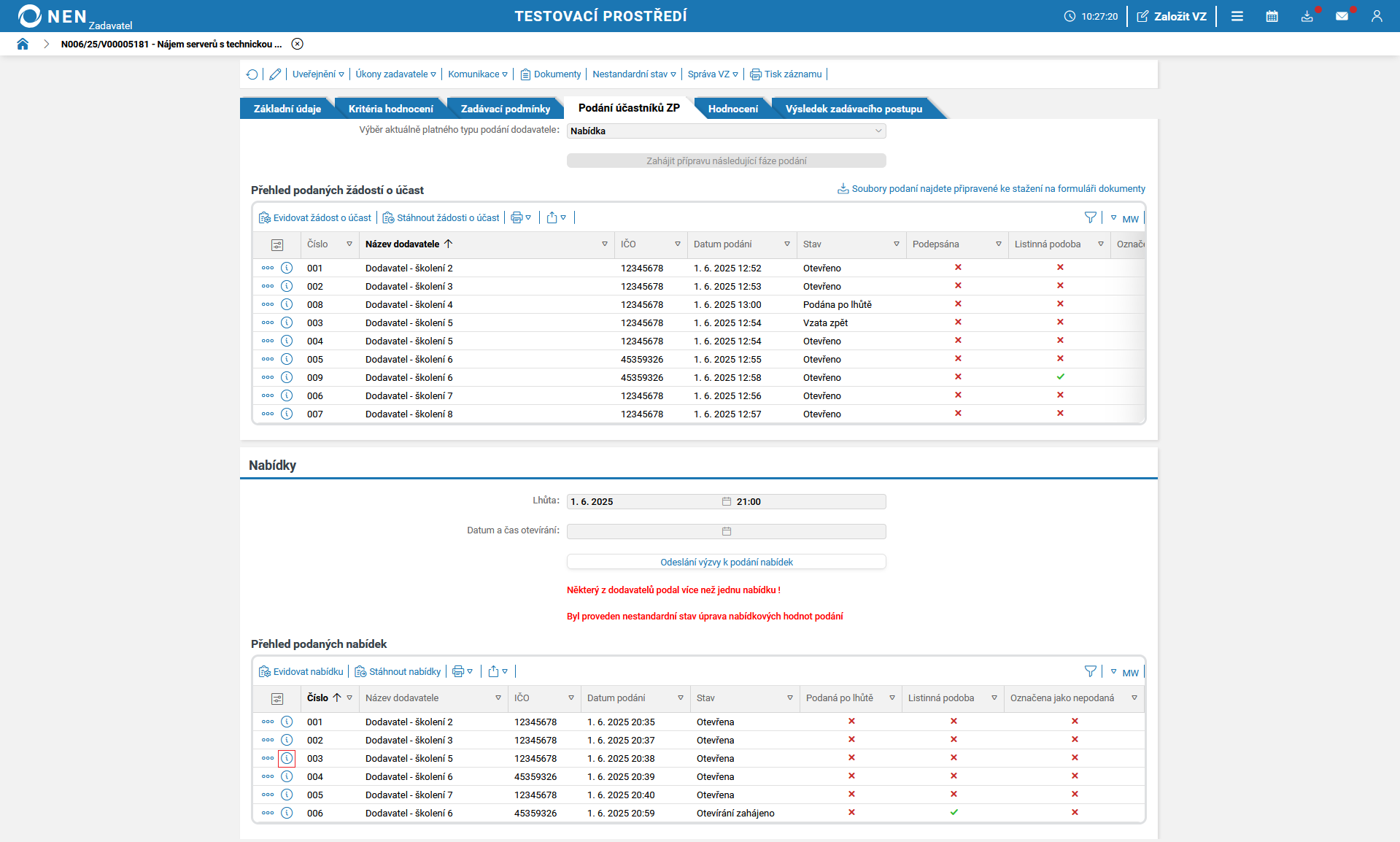Click the user profile icon
The height and width of the screenshot is (842, 1400).
pyautogui.click(x=1376, y=16)
